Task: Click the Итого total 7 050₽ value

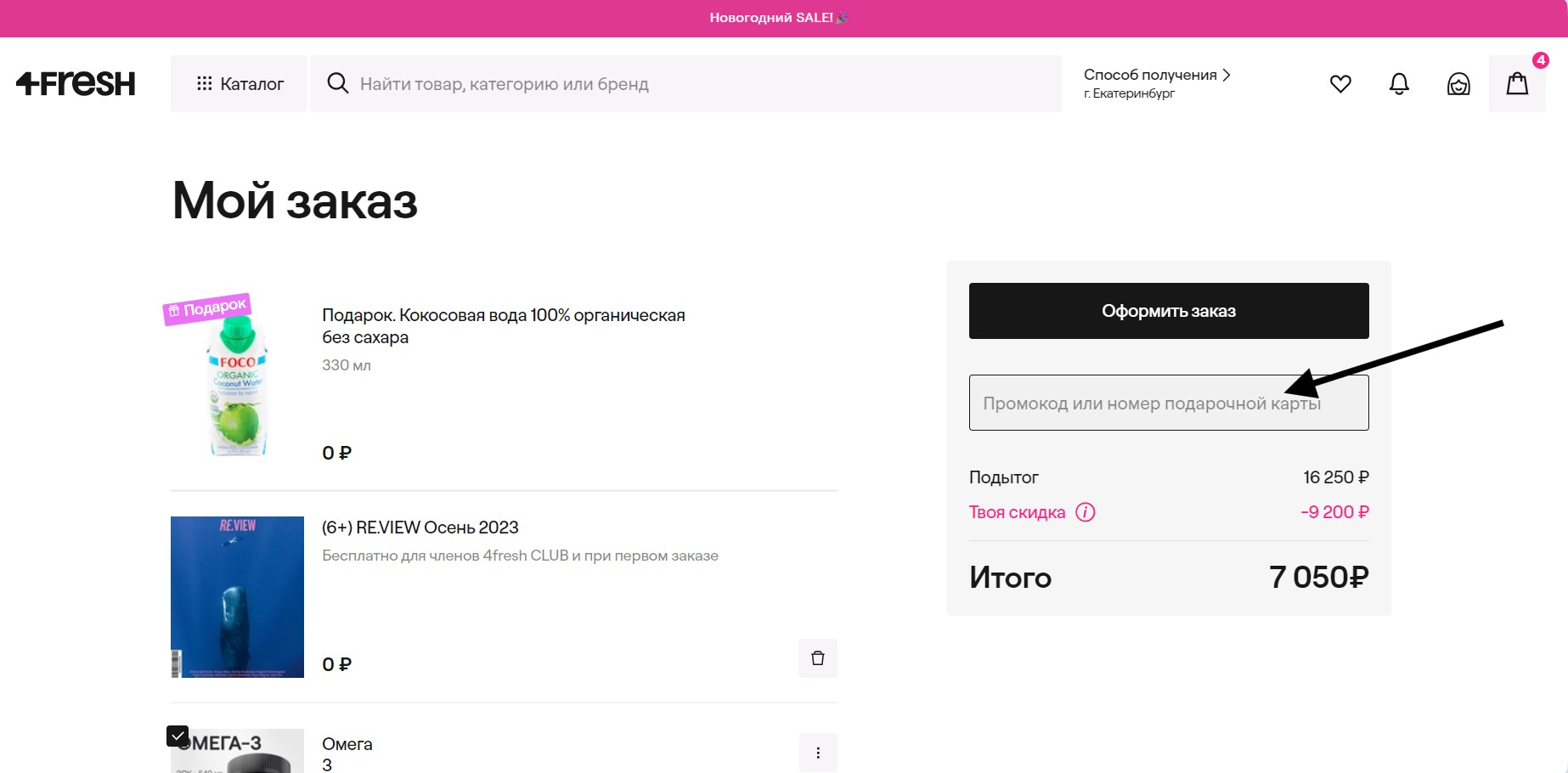Action: (x=1318, y=578)
